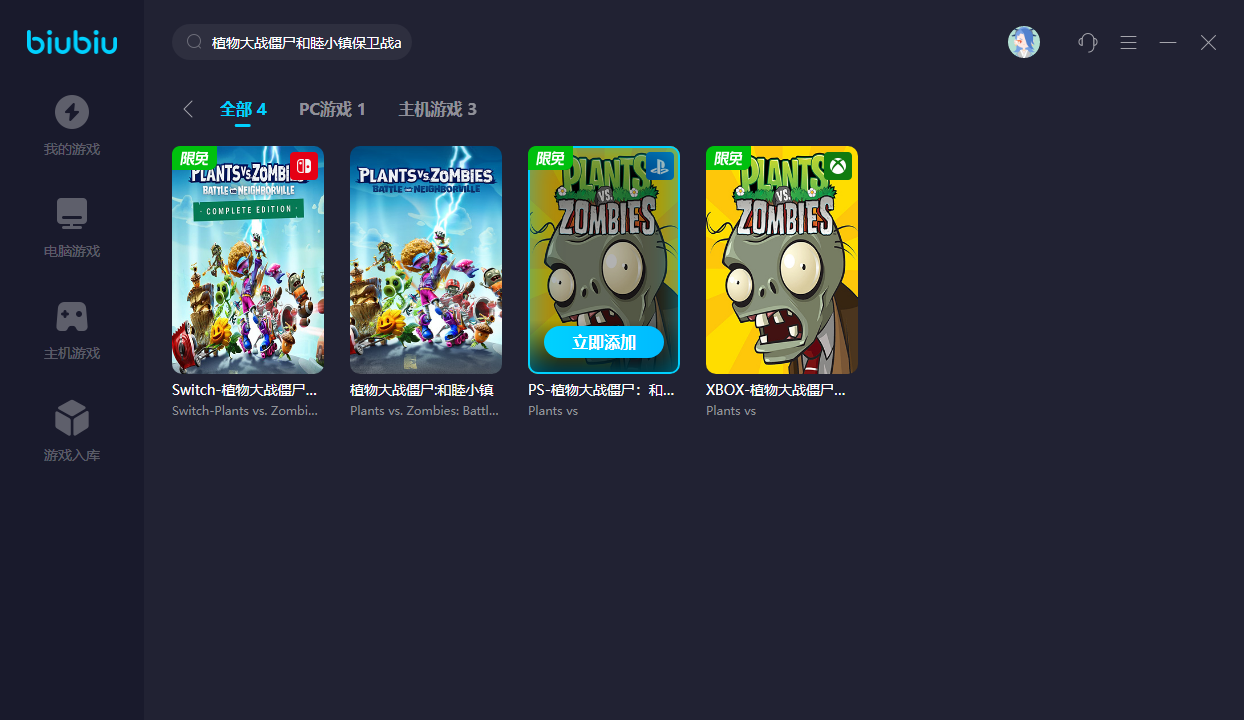Select the PC 植物大战僵尸:和睦小镇 cover
Viewport: 1244px width, 720px height.
point(426,260)
